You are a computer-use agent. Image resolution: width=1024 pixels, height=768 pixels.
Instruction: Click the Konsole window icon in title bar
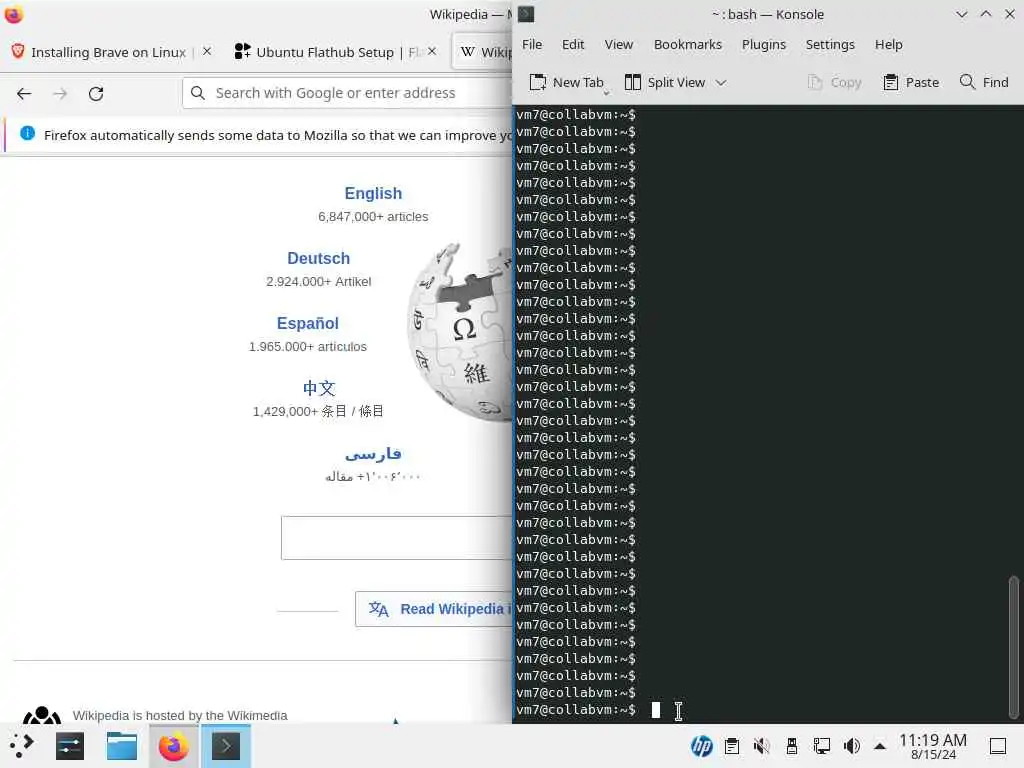tap(526, 14)
